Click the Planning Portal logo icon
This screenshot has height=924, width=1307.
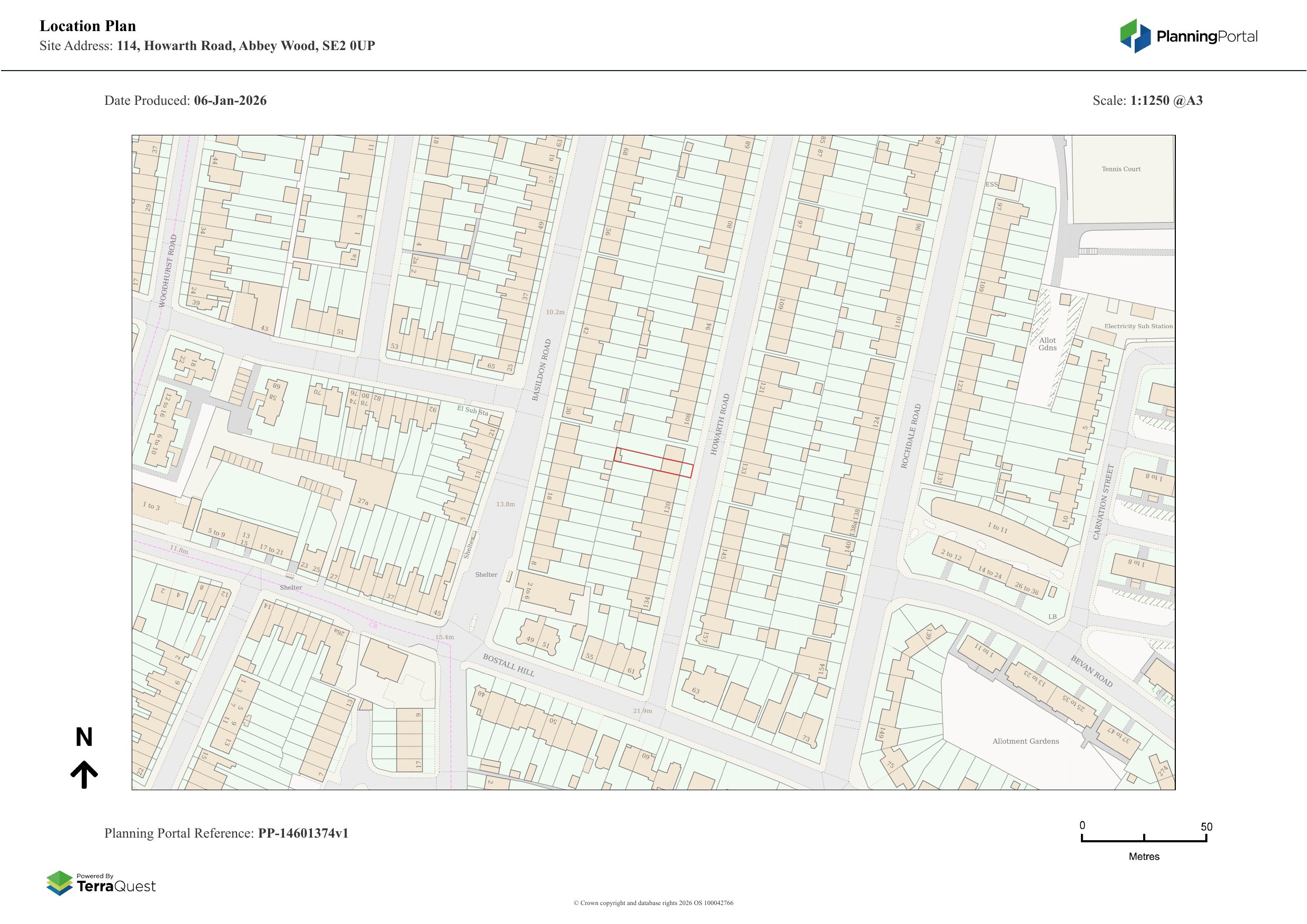click(1136, 36)
